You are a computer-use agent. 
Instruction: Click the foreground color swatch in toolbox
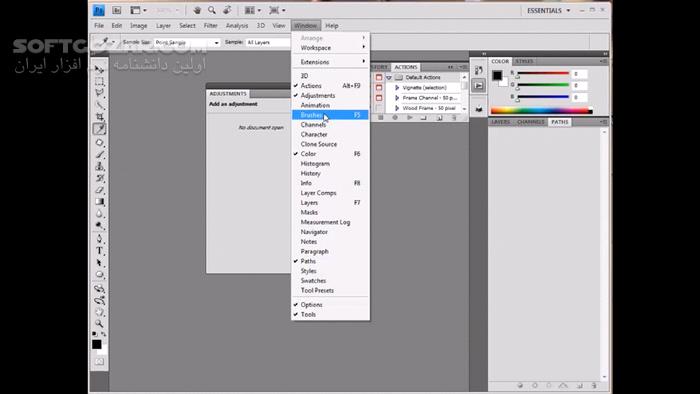pyautogui.click(x=96, y=344)
